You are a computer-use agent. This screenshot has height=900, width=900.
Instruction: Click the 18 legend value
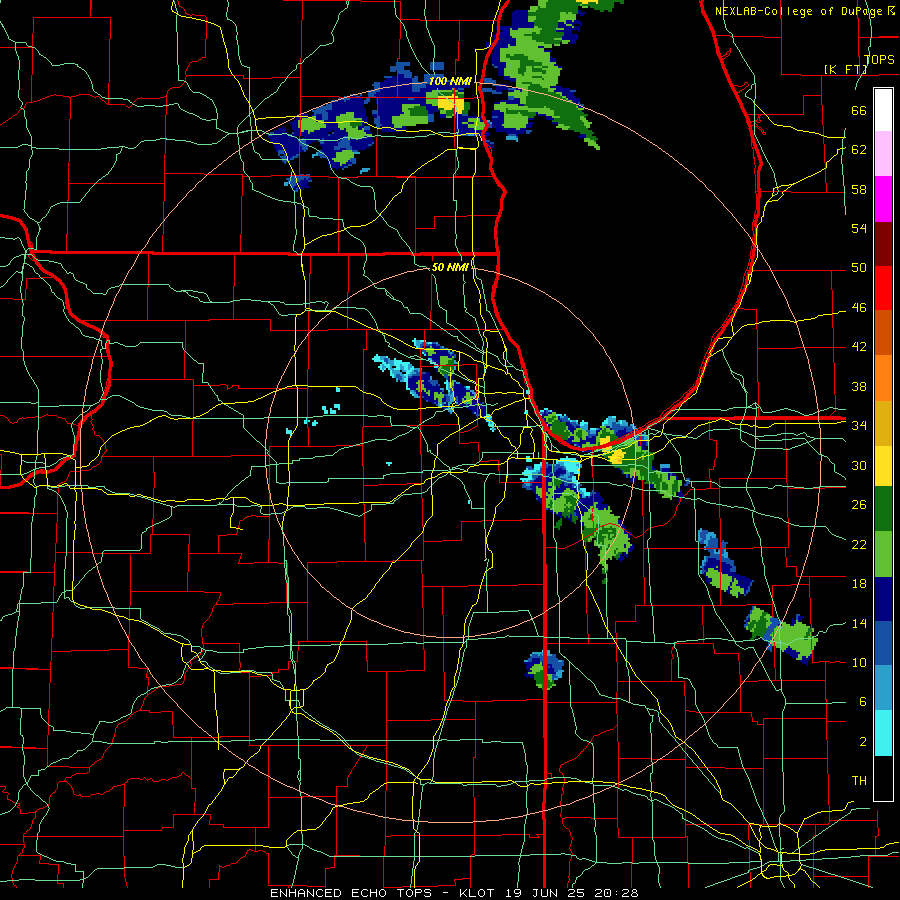pyautogui.click(x=859, y=584)
